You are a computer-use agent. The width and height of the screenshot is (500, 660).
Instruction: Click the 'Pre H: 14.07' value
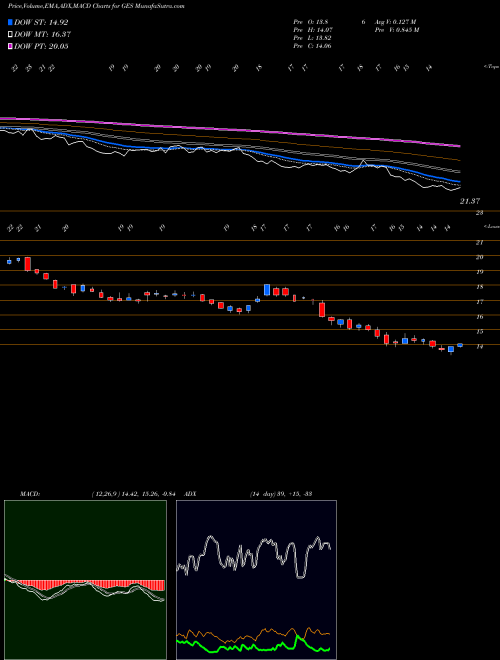312,30
